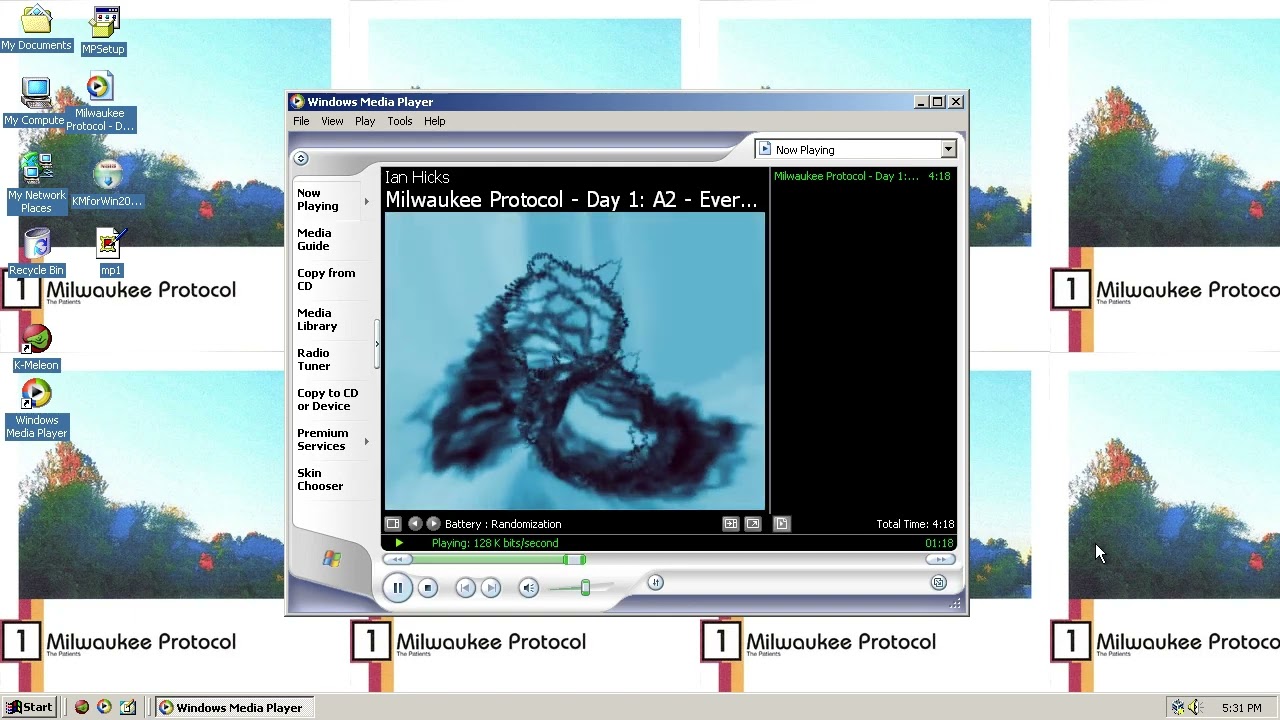Viewport: 1280px width, 720px height.
Task: Open the File menu
Action: click(301, 121)
